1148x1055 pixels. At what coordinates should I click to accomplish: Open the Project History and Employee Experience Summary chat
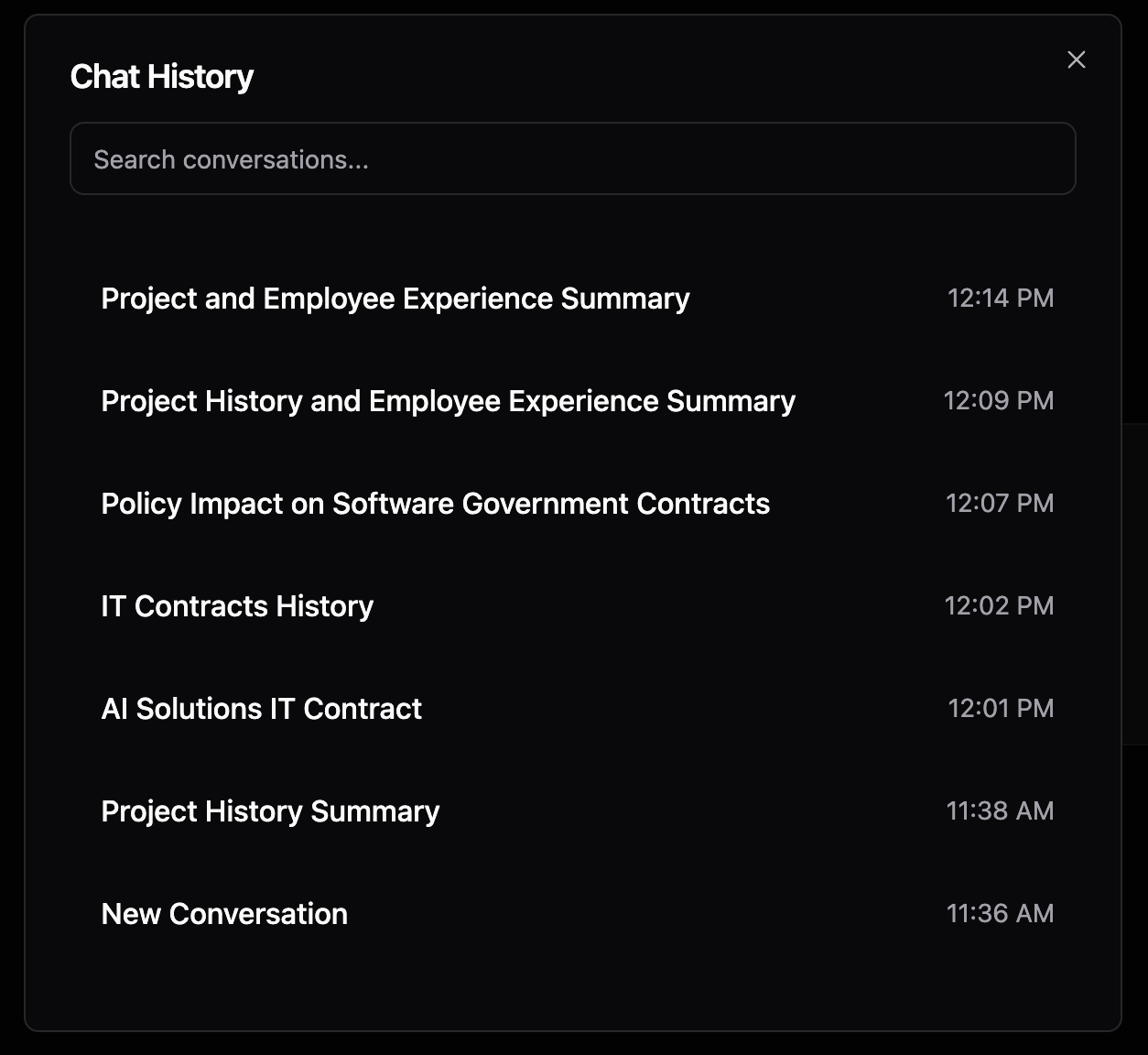(449, 400)
